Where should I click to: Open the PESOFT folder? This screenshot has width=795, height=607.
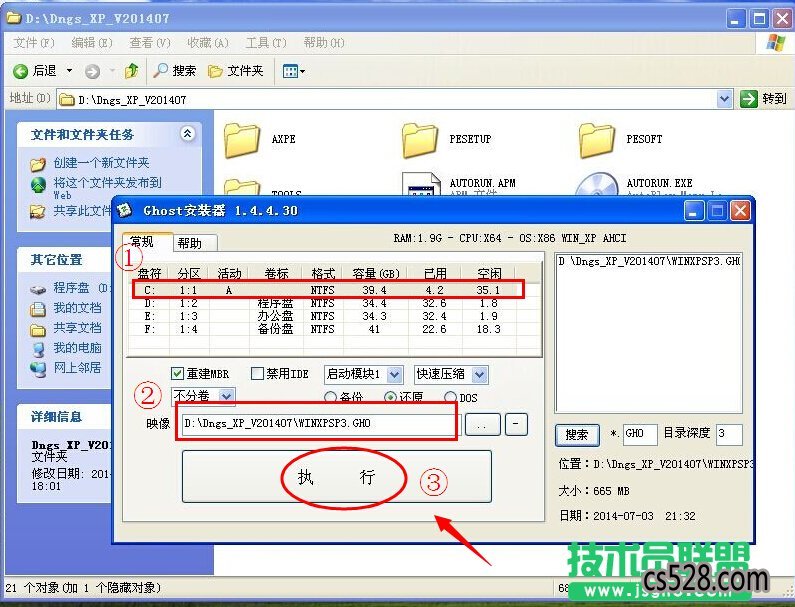[x=597, y=140]
